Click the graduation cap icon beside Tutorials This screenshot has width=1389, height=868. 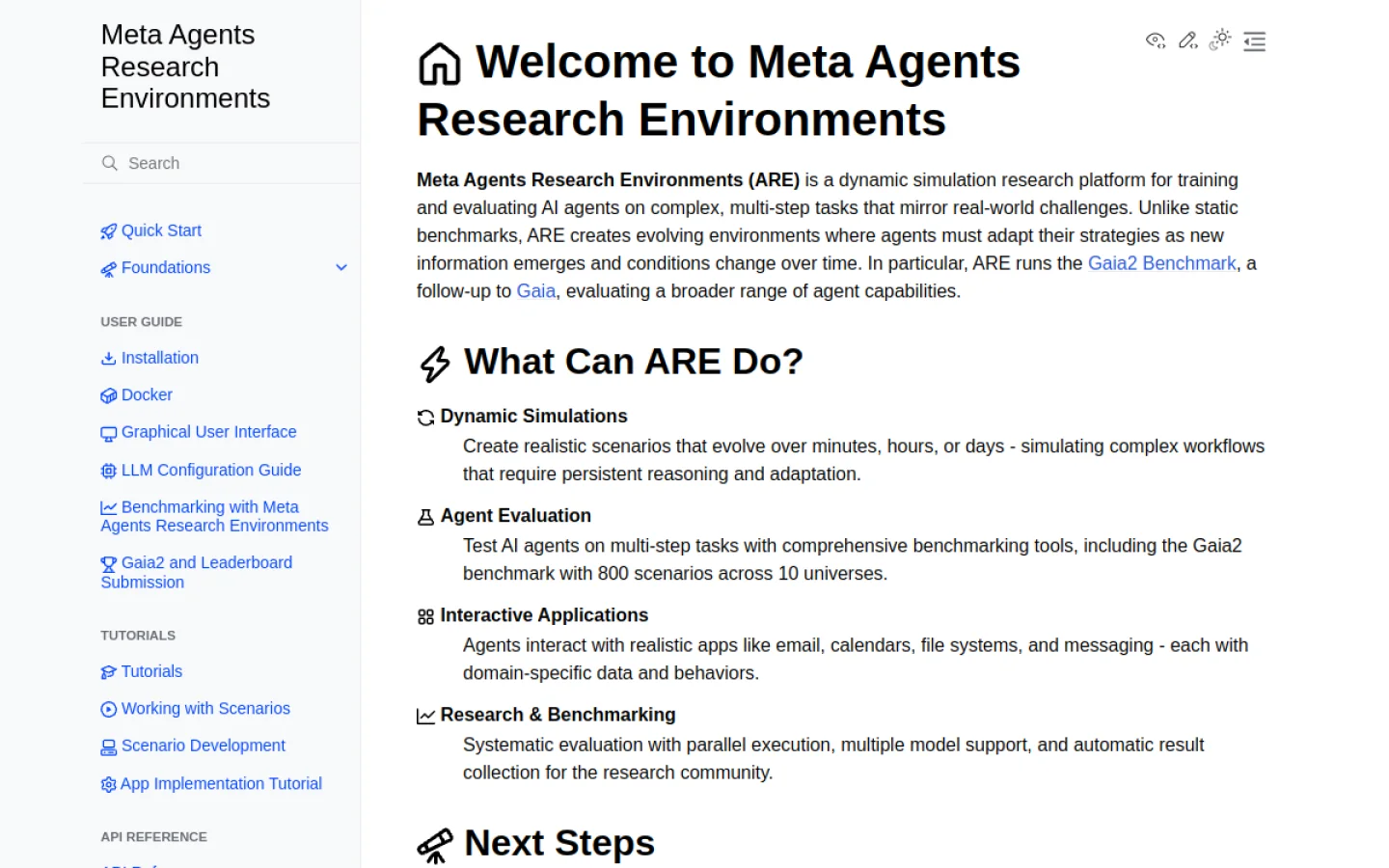[109, 672]
